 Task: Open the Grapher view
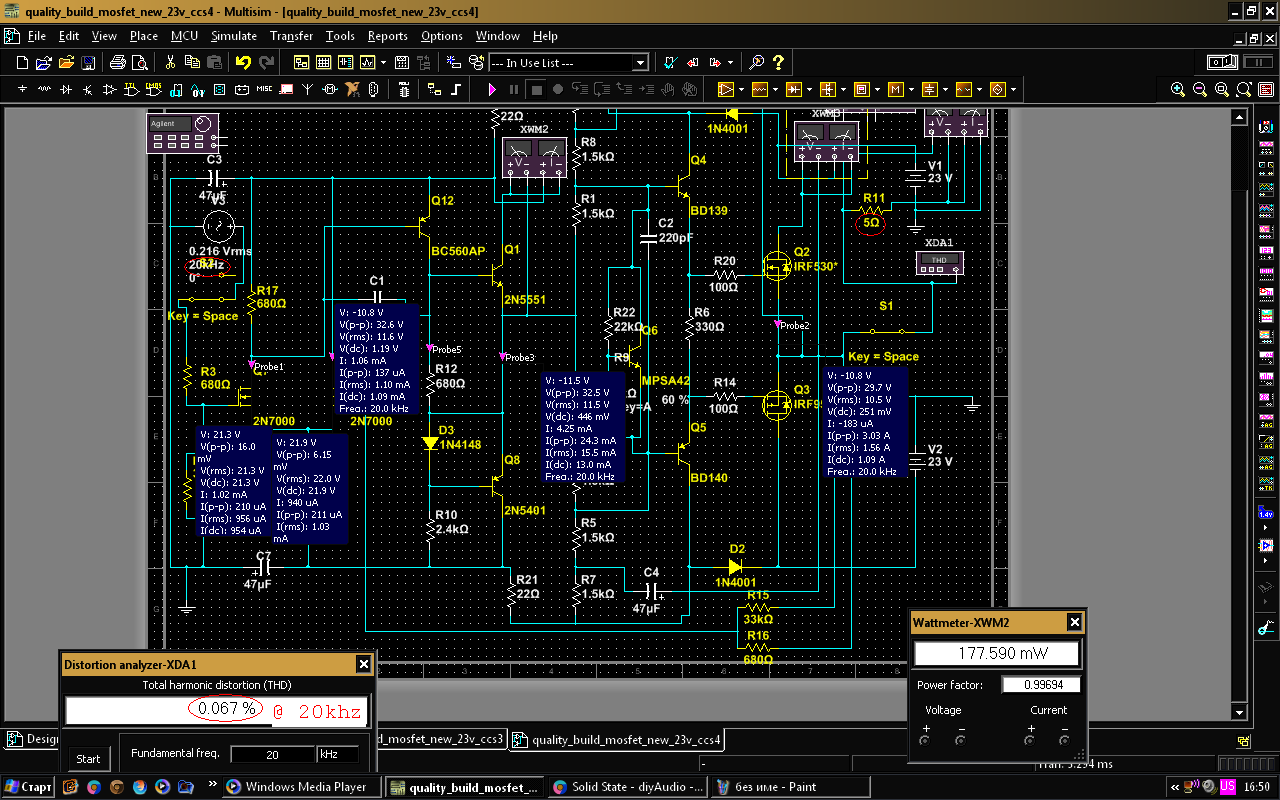(368, 62)
